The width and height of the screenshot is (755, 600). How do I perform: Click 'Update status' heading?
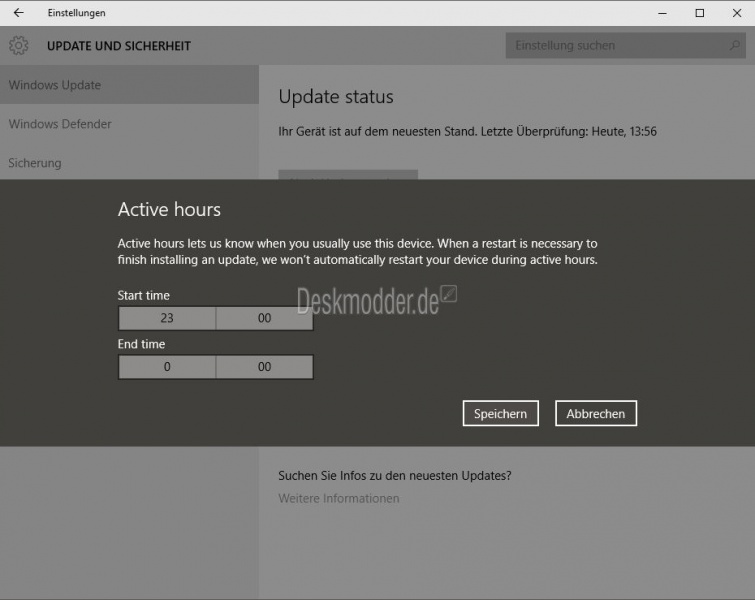[336, 97]
